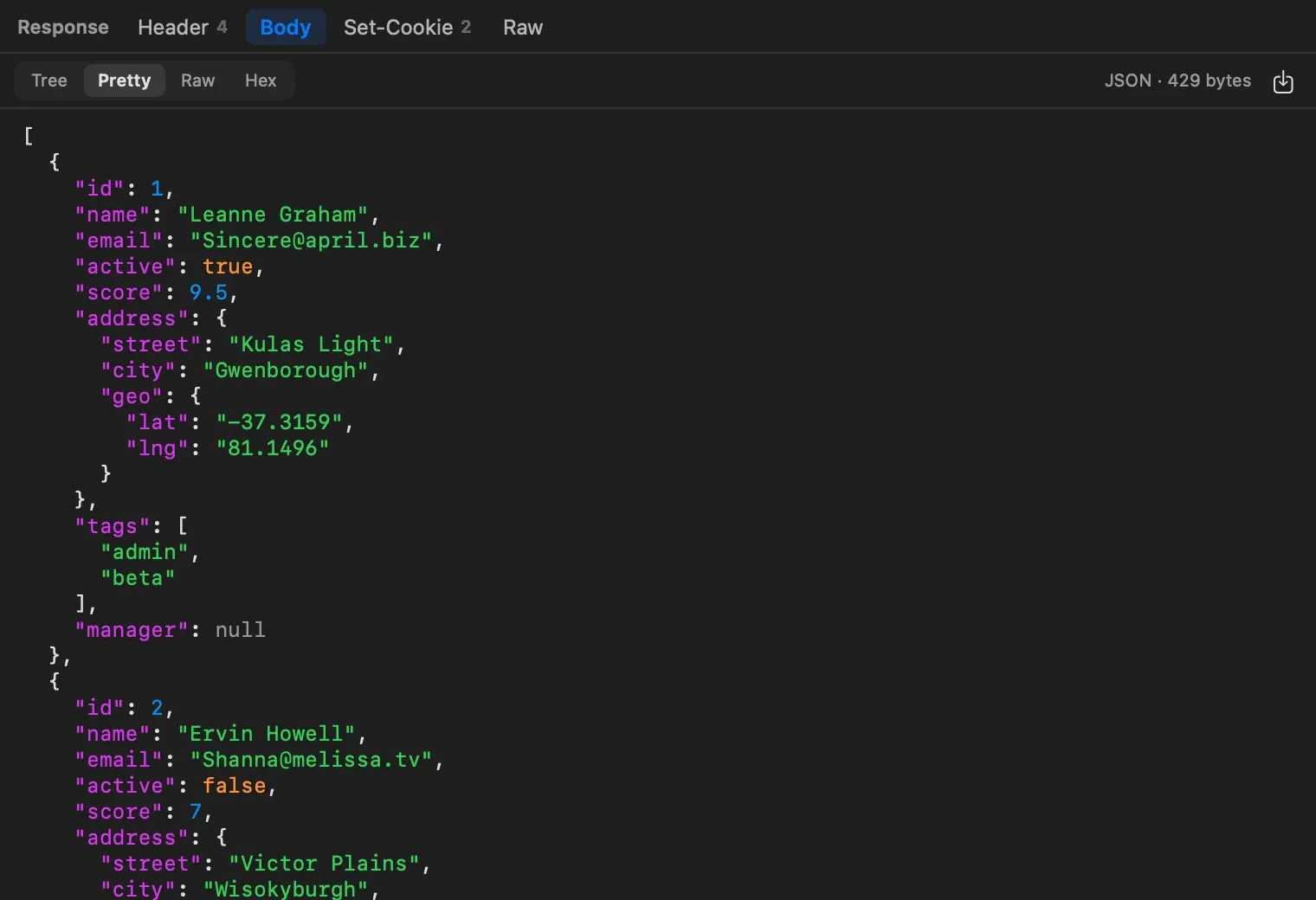1316x900 pixels.
Task: Switch to Hex view mode
Action: coord(261,80)
